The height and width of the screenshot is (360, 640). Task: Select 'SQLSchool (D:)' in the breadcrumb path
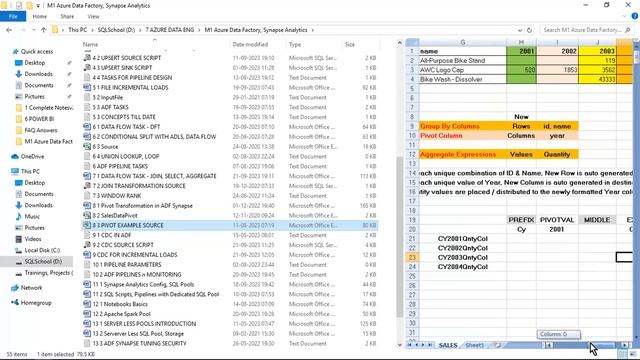point(116,30)
